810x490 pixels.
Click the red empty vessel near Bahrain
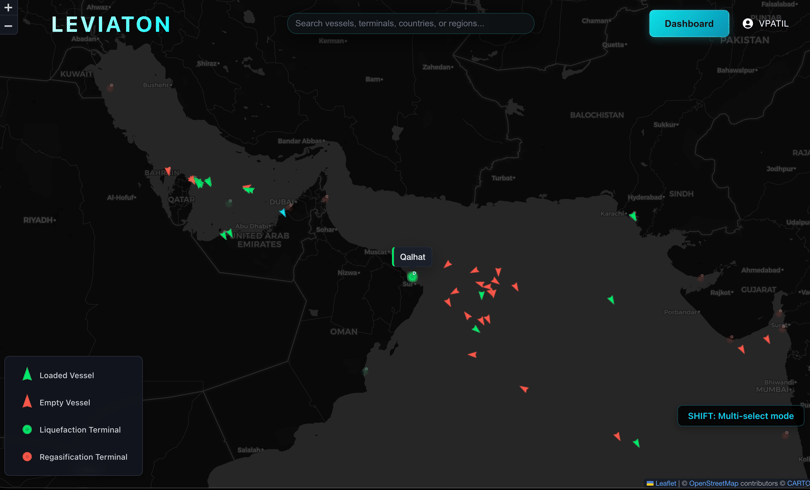click(x=168, y=172)
